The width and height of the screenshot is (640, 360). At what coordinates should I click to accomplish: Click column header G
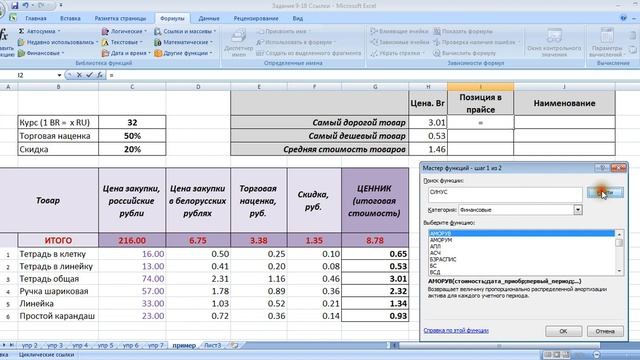point(375,87)
